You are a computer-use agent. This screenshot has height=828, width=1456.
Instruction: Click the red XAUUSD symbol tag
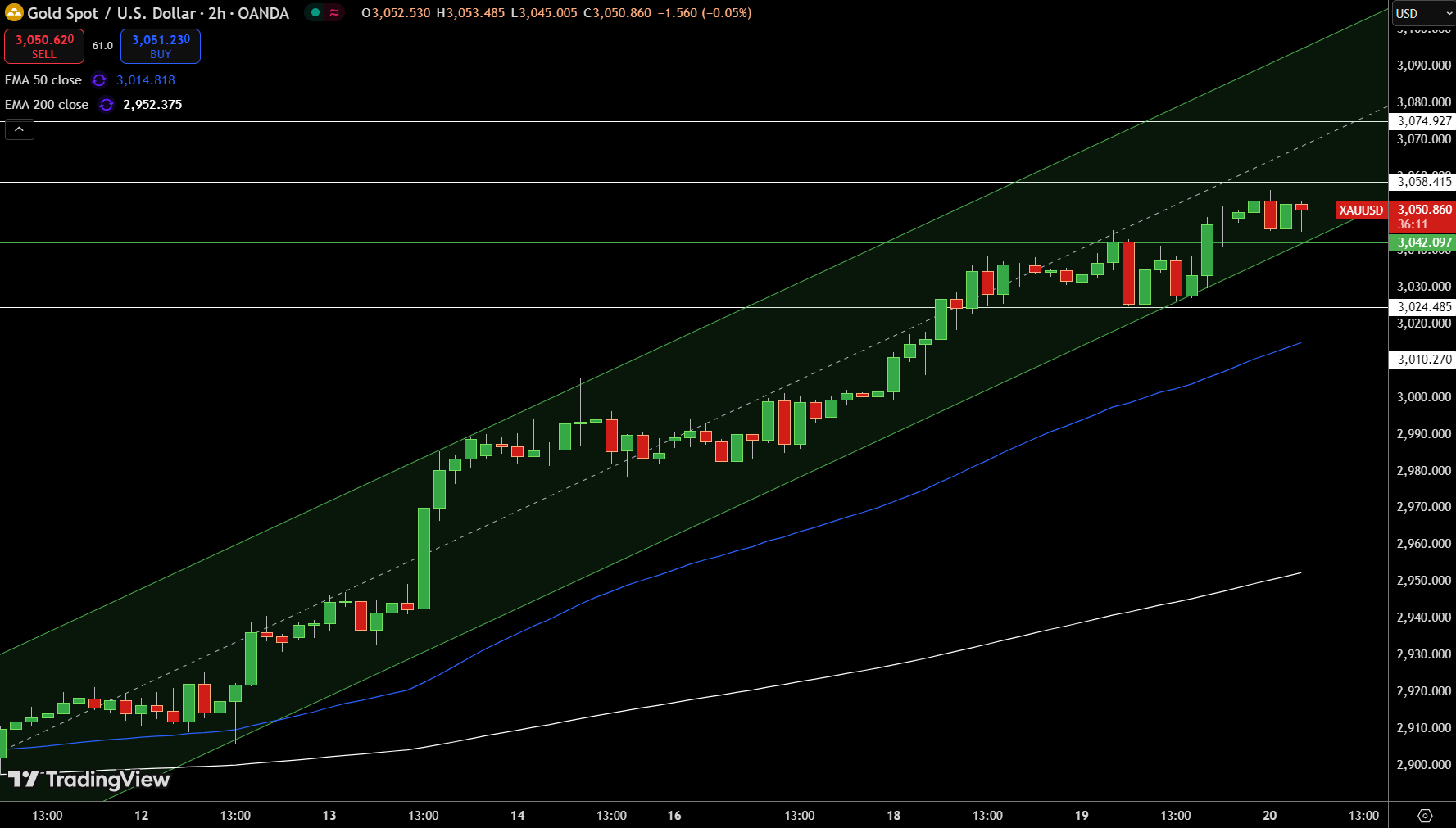point(1361,210)
